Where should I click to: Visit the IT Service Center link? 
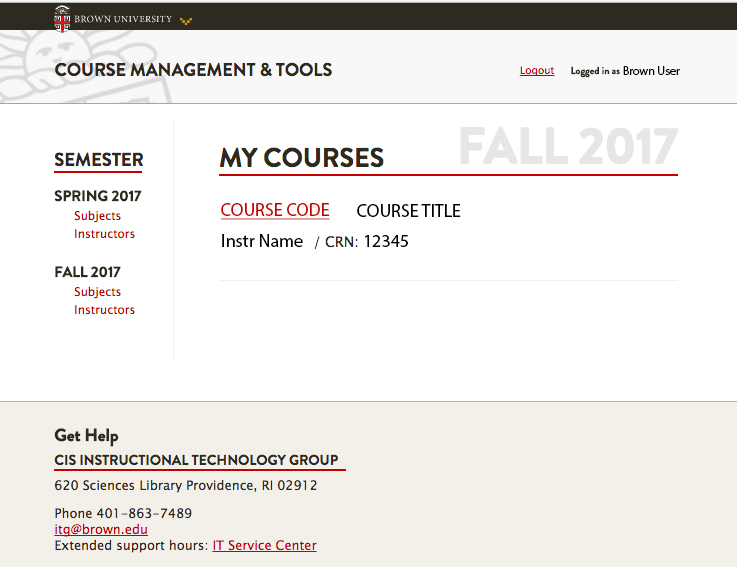pos(265,545)
